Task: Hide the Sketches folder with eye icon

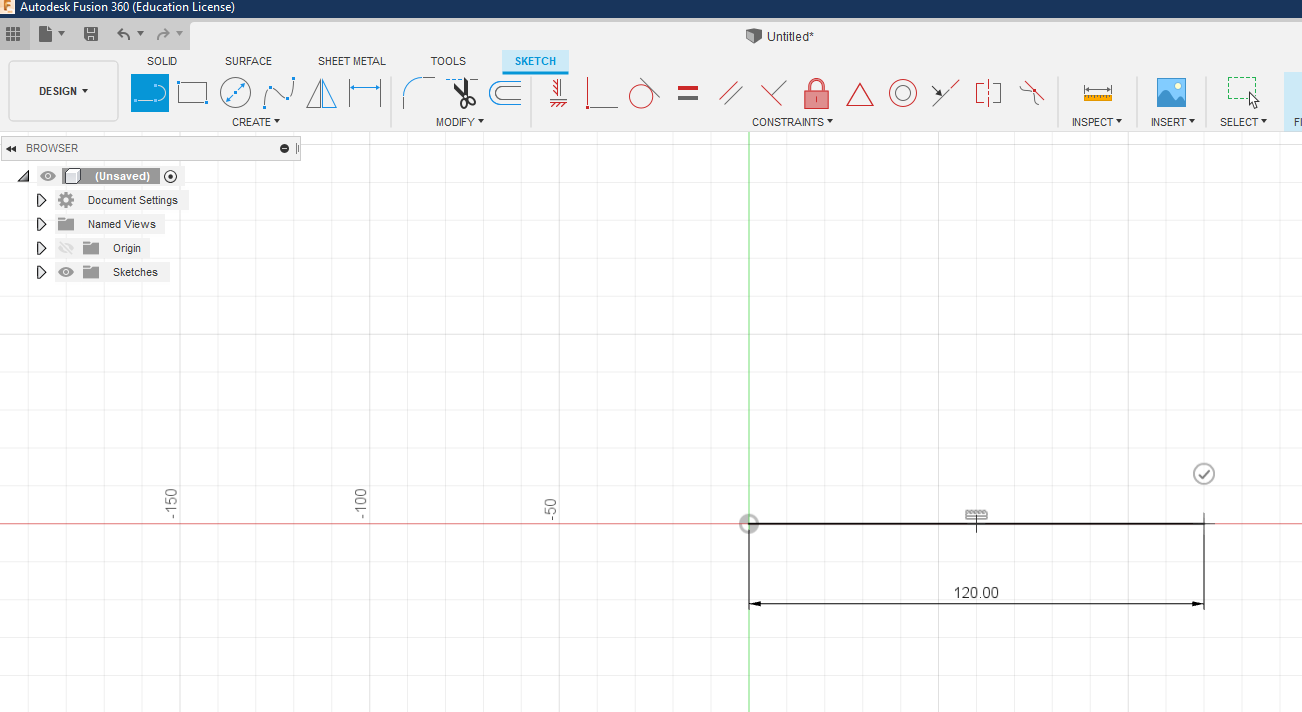Action: tap(66, 272)
